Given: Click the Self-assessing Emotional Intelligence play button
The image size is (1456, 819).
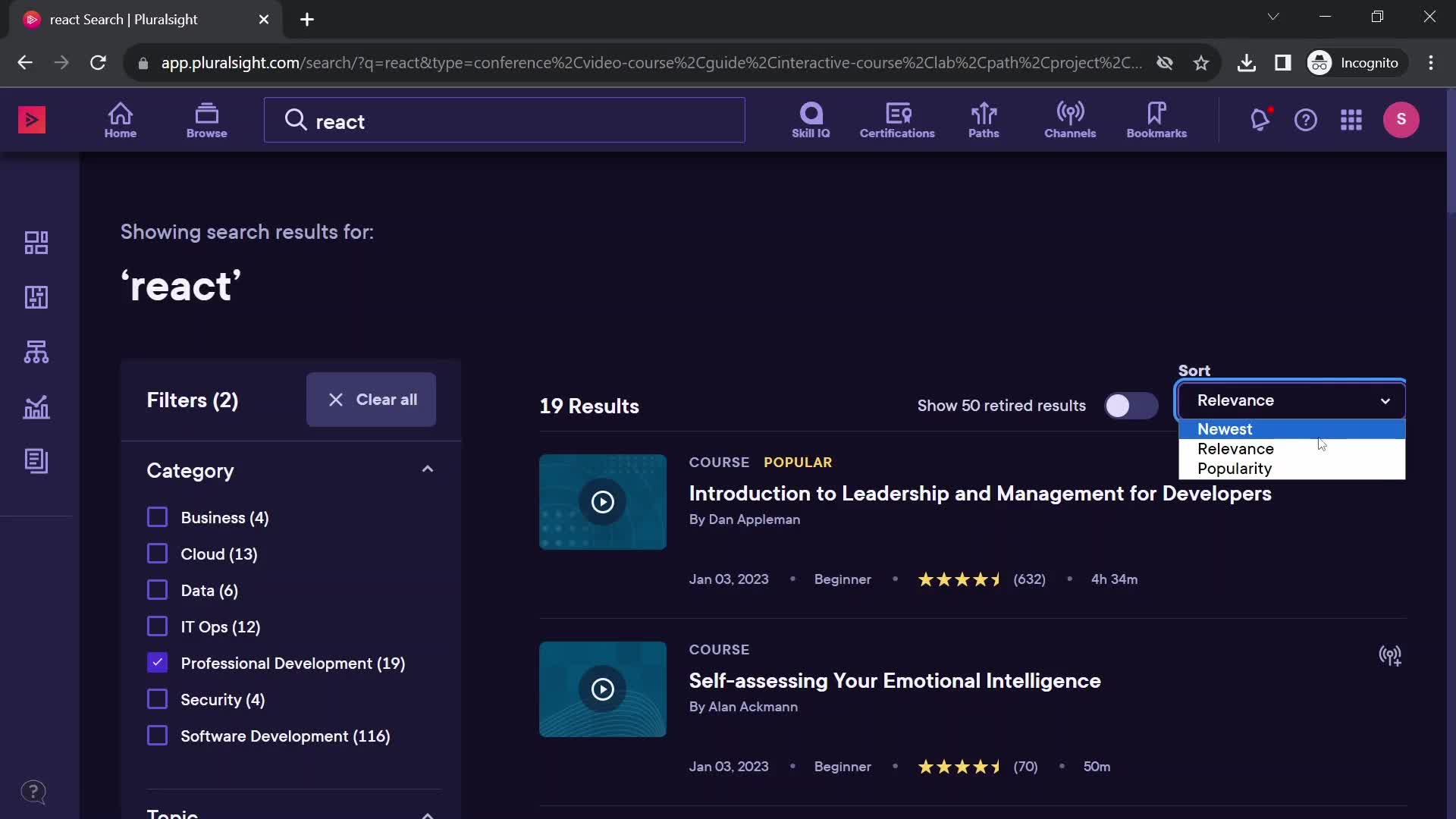Looking at the screenshot, I should [x=602, y=689].
